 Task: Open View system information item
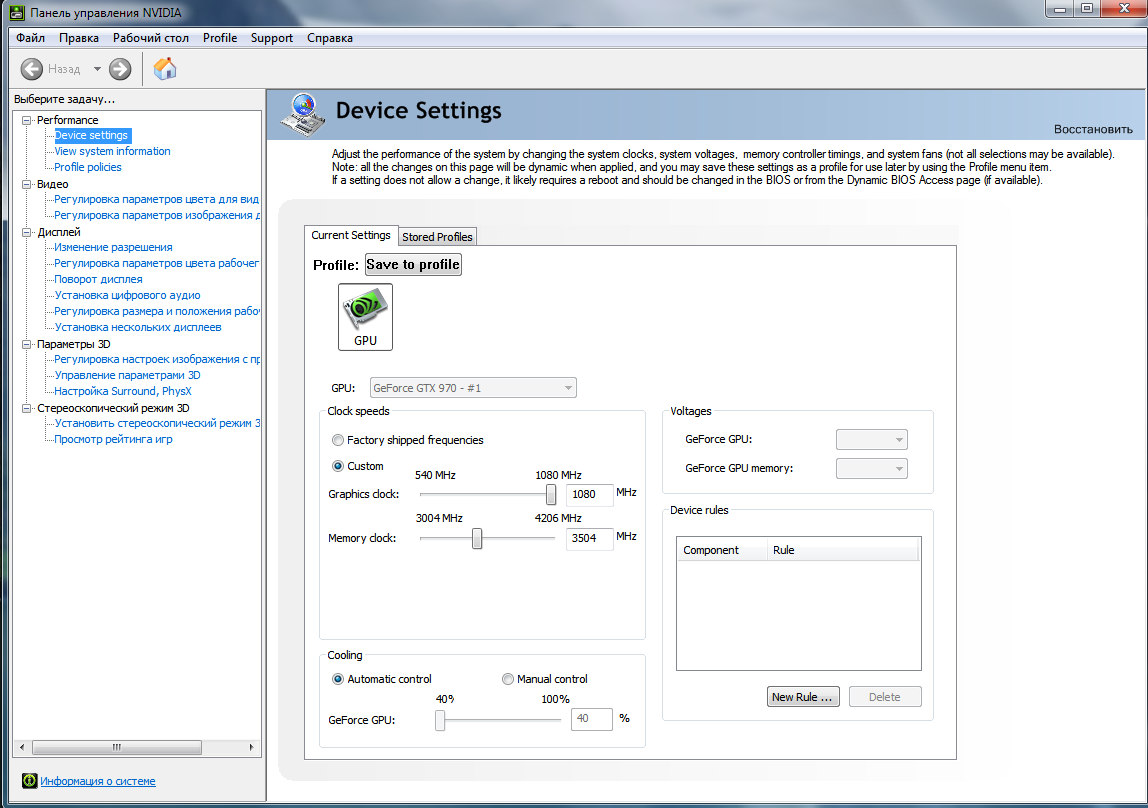click(x=112, y=152)
